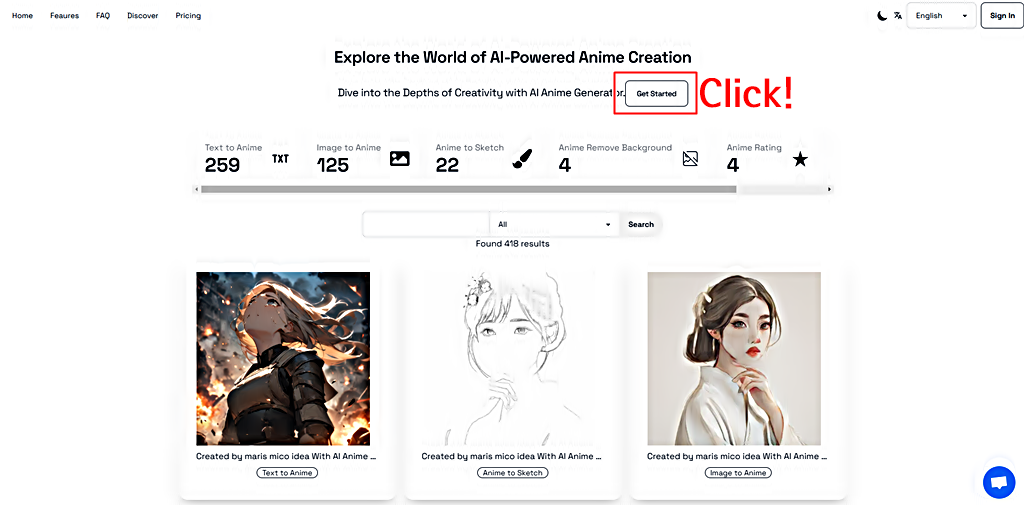Click the translate language icon
Image resolution: width=1024 pixels, height=505 pixels.
point(898,16)
